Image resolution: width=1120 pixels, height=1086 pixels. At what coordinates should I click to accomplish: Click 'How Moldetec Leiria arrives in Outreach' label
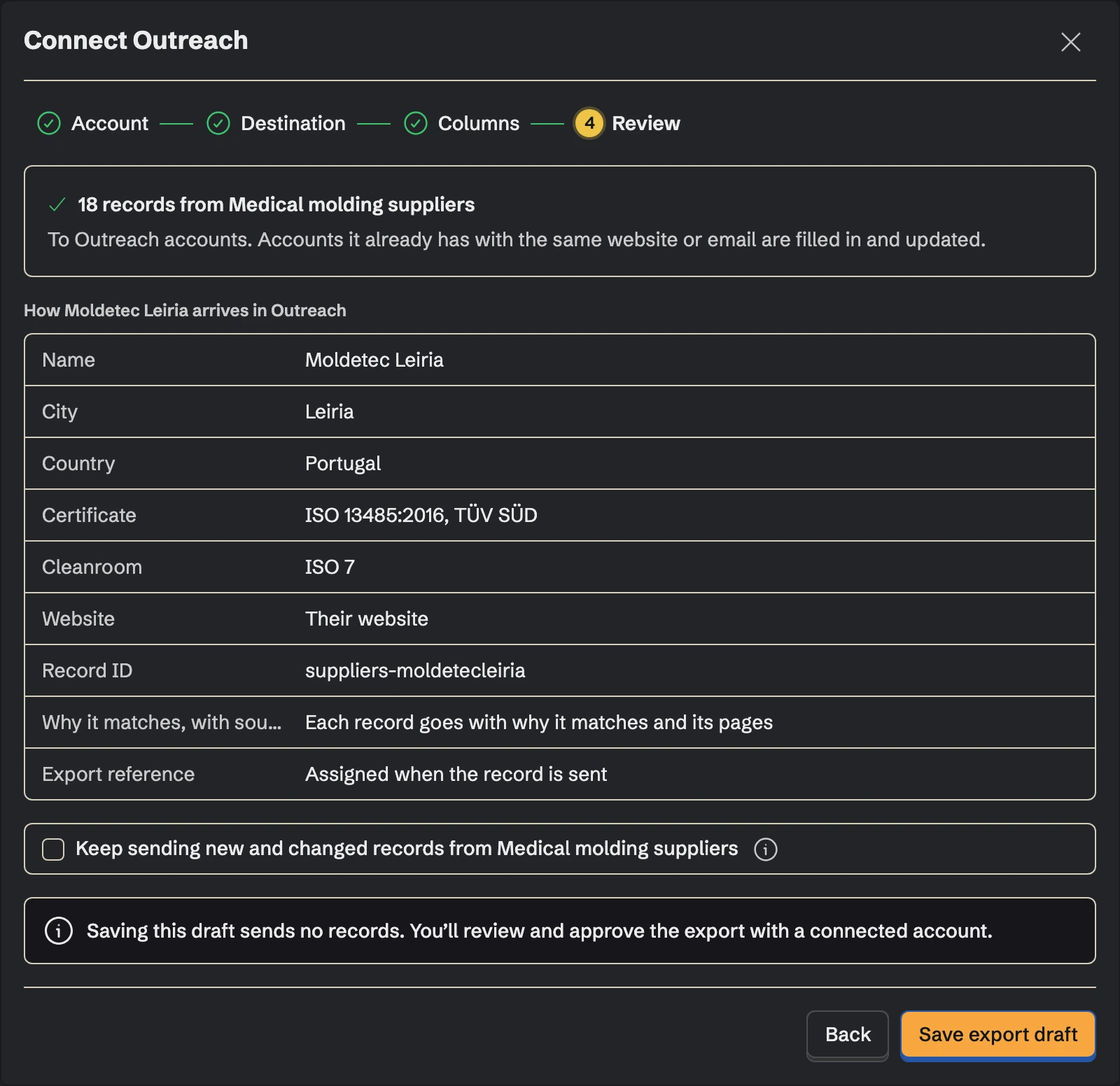[x=185, y=310]
